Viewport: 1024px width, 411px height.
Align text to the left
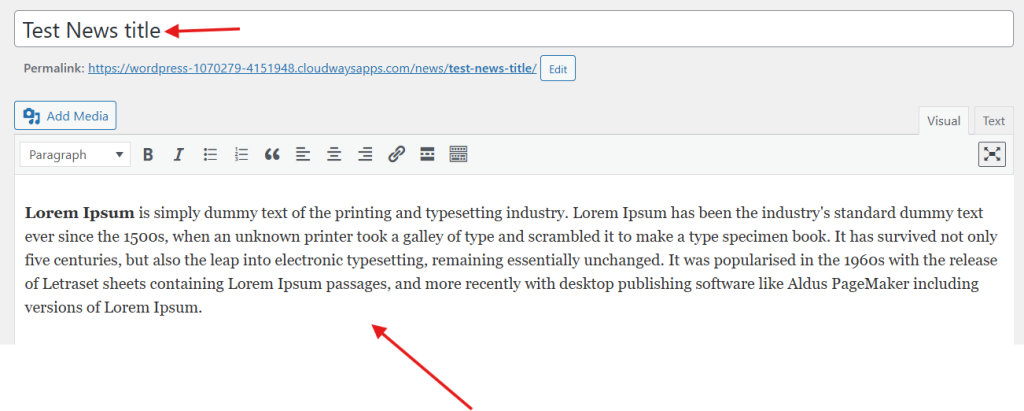coord(303,154)
